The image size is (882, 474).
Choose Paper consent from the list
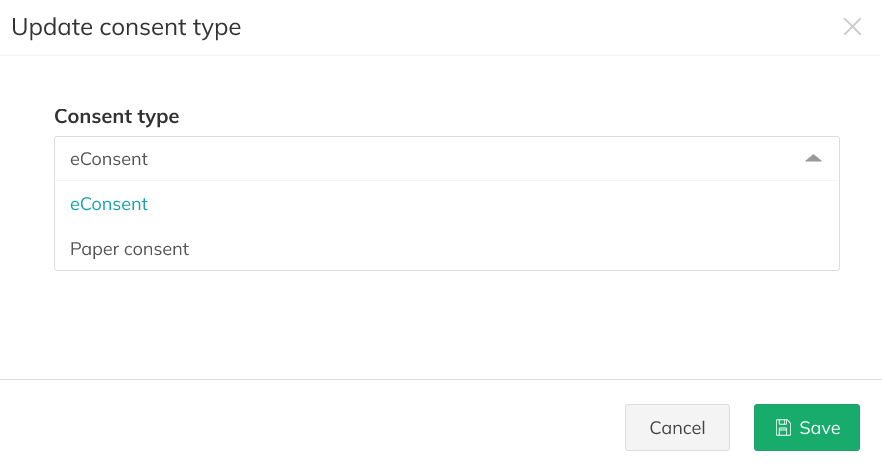(129, 249)
